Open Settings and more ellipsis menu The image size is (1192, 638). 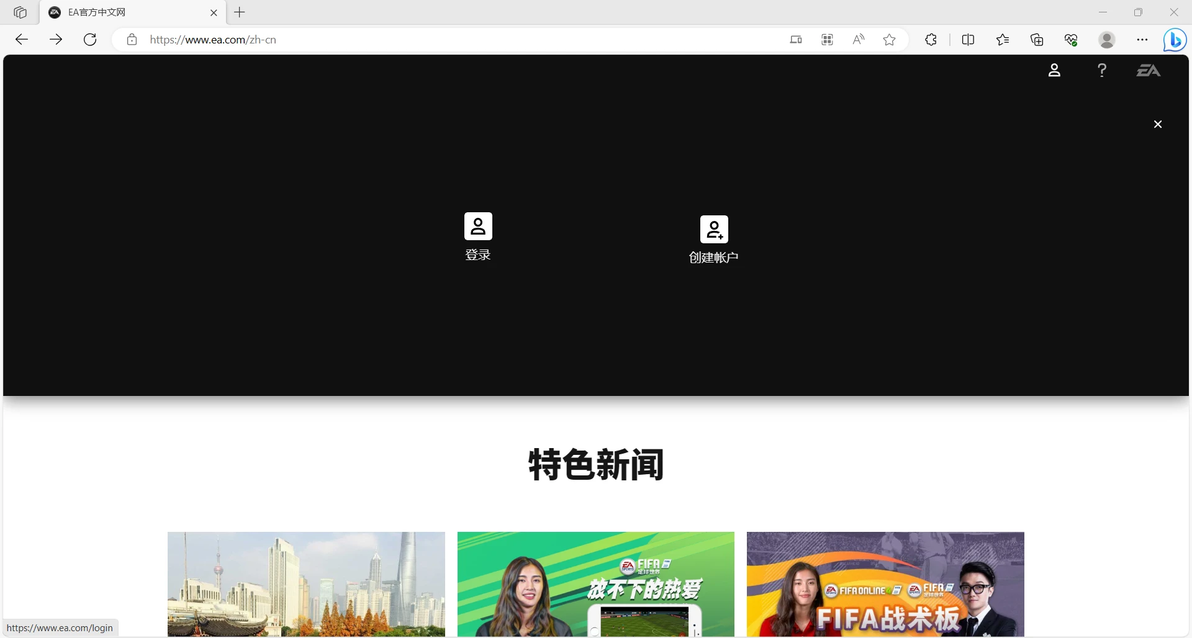click(x=1142, y=40)
